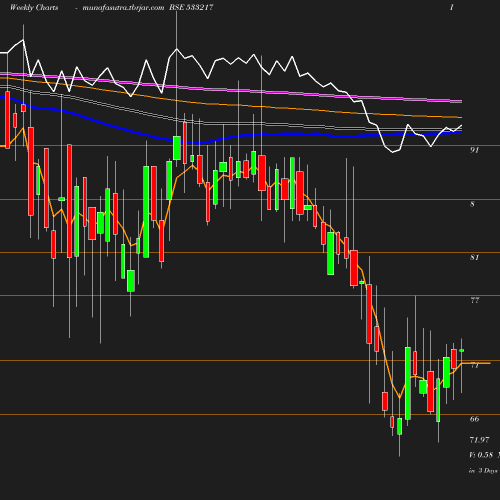Click the "81" price axis label
The image size is (500, 500).
(x=474, y=257)
